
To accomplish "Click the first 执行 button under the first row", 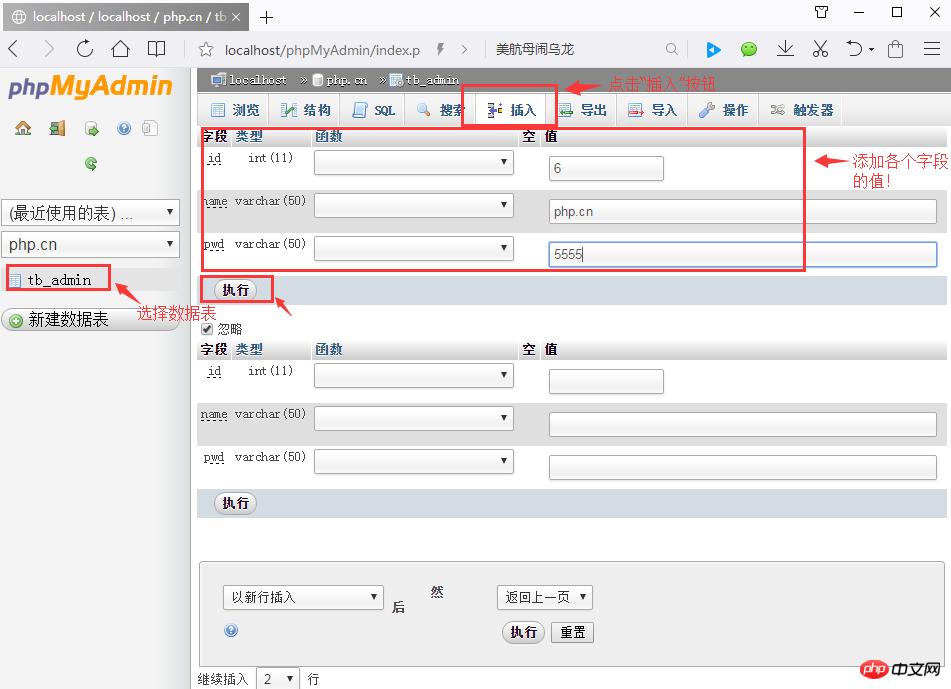I will 236,290.
